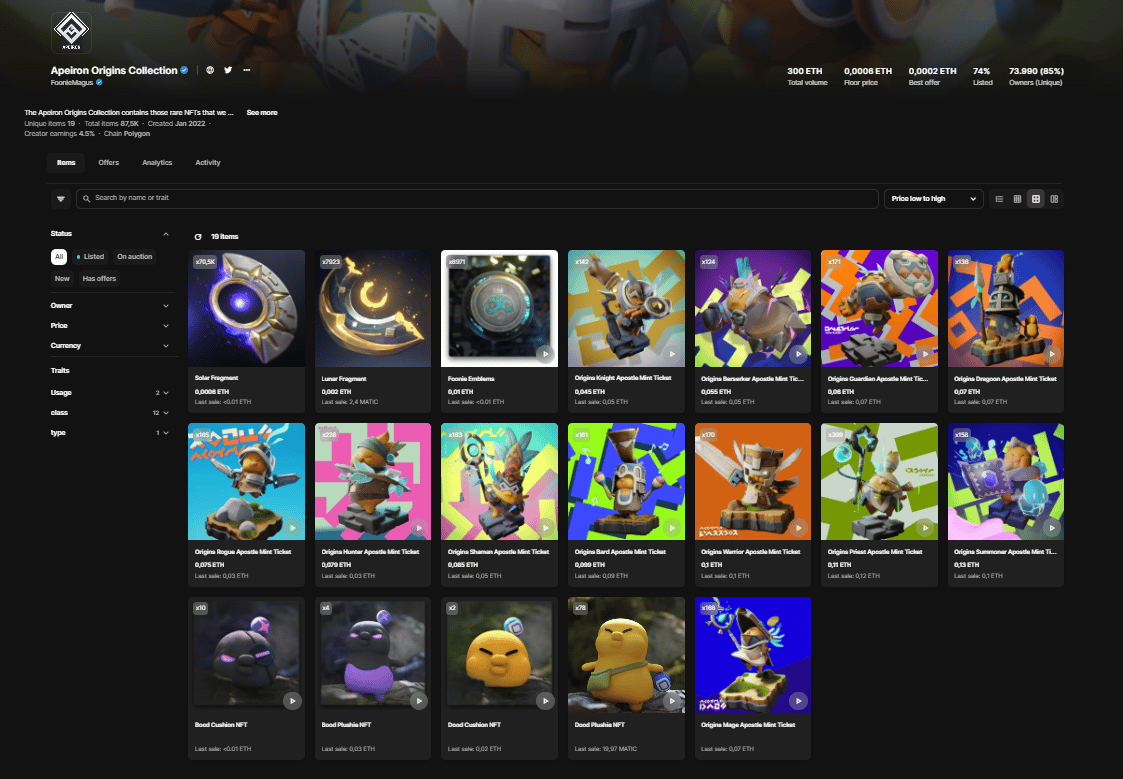Play the Origins Dragoon ticket video
The image size is (1123, 779).
1051,354
